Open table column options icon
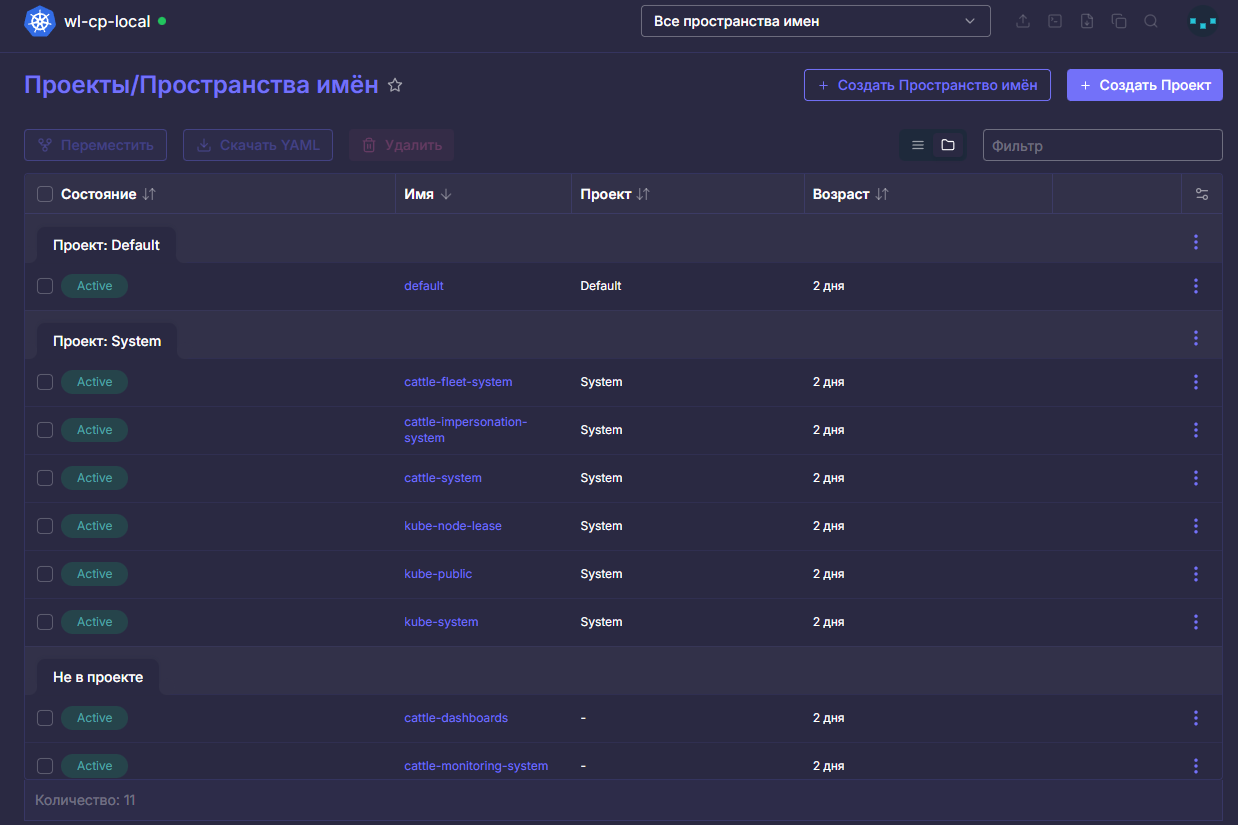This screenshot has height=825, width=1238. (x=1202, y=194)
